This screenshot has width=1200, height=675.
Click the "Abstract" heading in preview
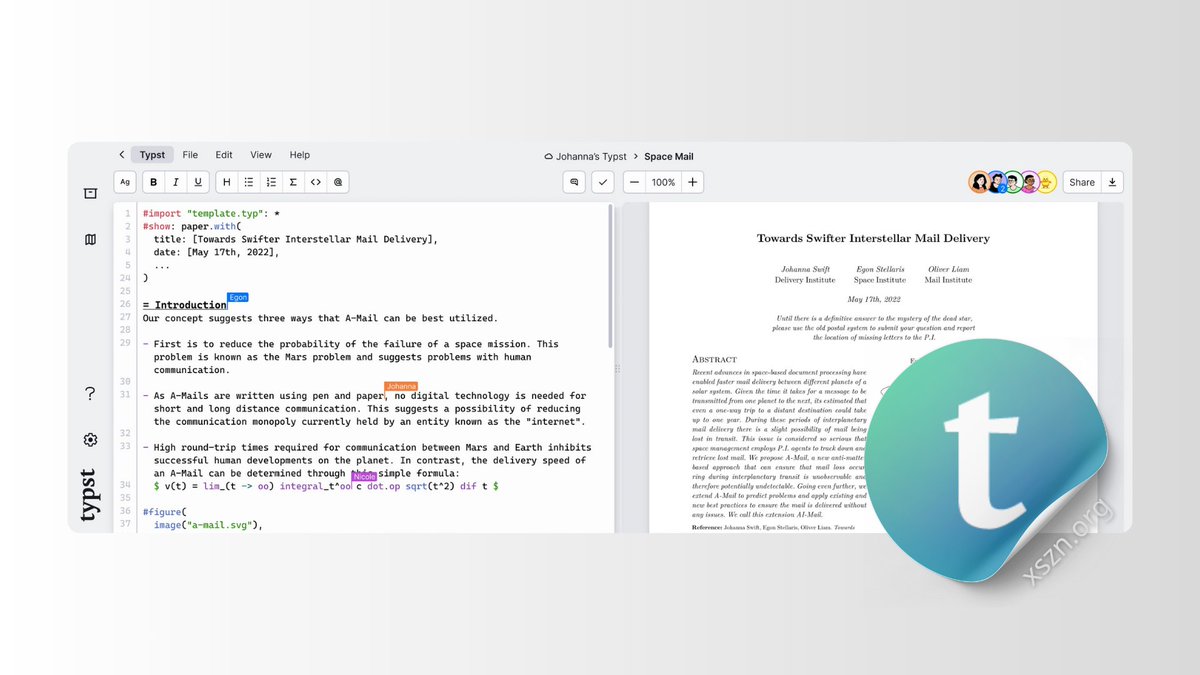pyautogui.click(x=714, y=359)
